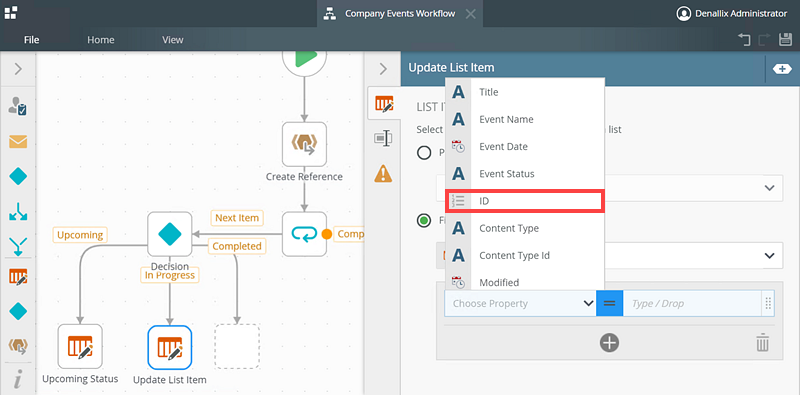This screenshot has width=800, height=395.
Task: Select the green filled radio button
Action: [x=424, y=221]
